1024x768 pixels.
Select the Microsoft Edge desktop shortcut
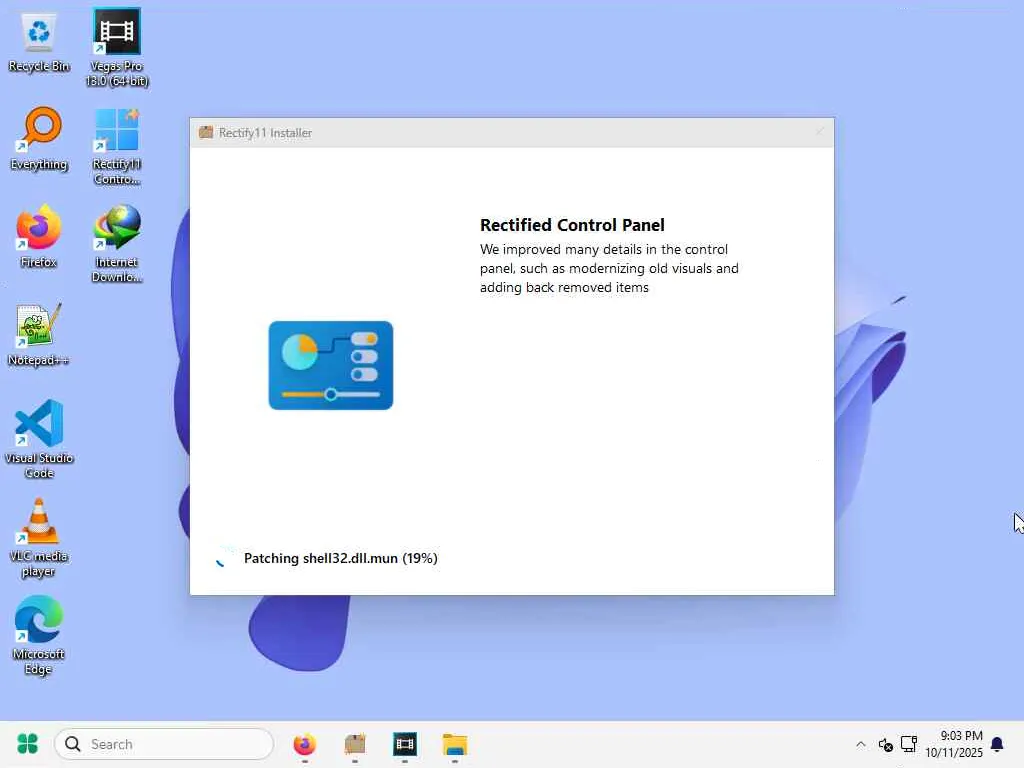39,635
